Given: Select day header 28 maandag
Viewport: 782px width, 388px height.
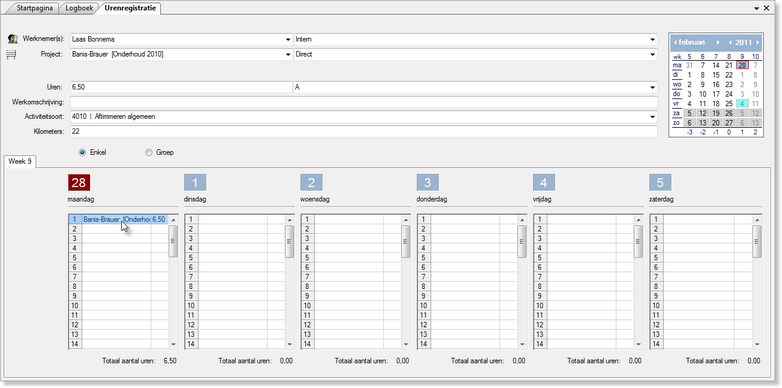Looking at the screenshot, I should [x=79, y=183].
